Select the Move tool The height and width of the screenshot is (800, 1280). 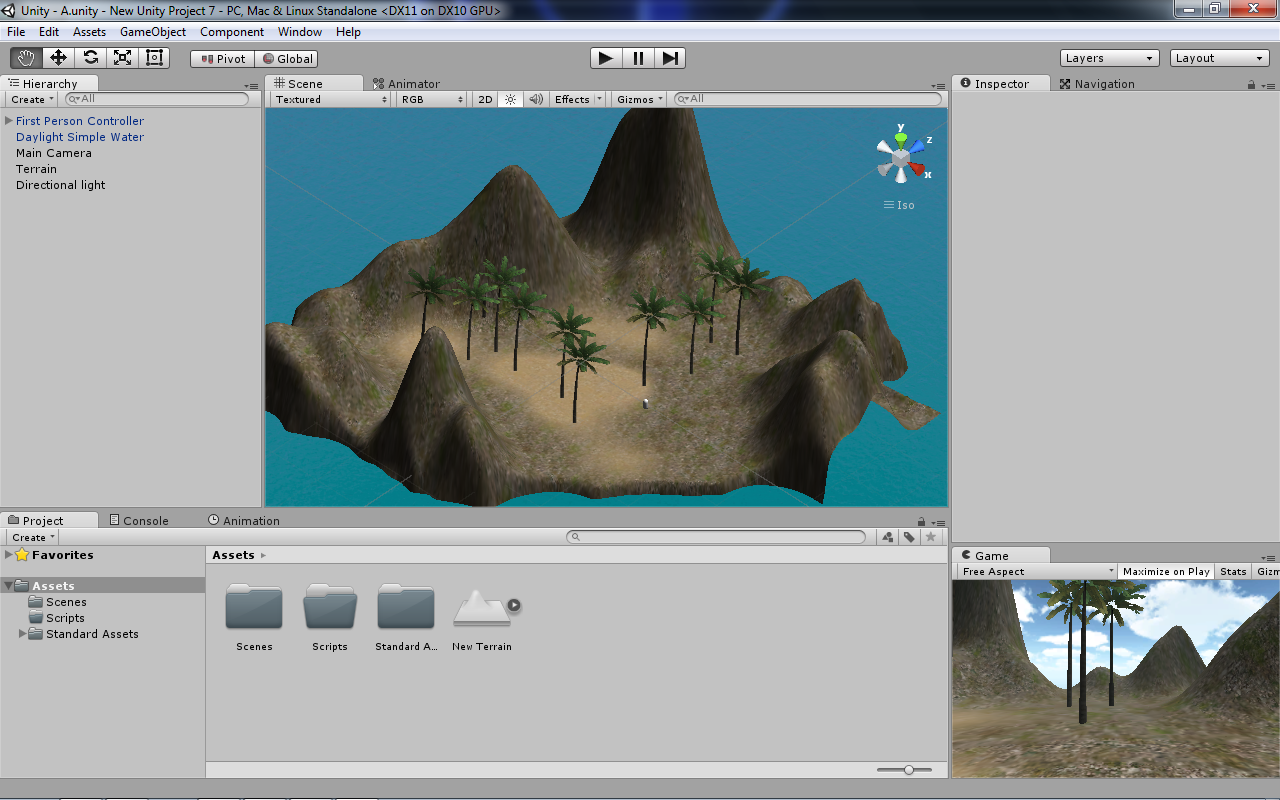click(57, 57)
